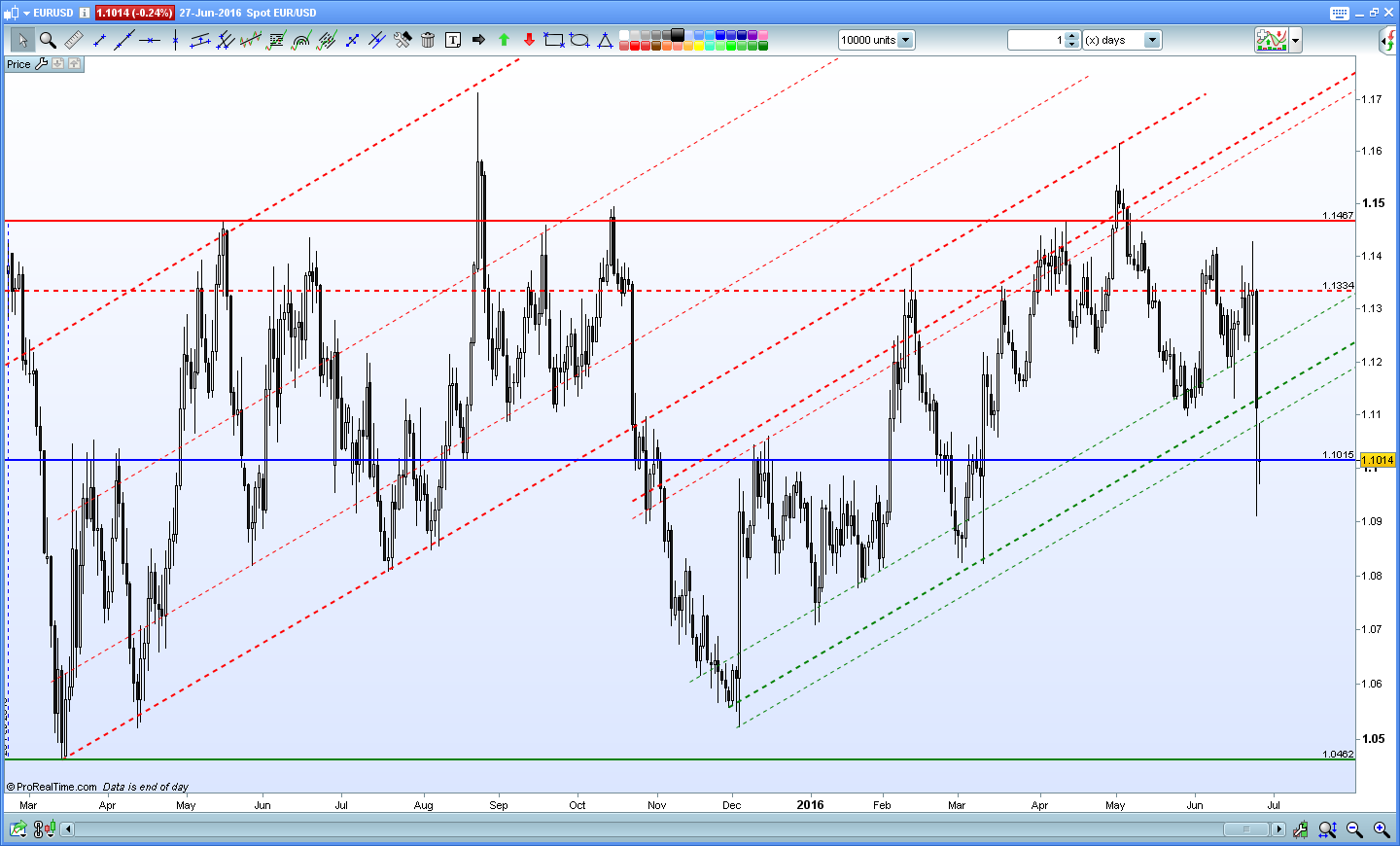The height and width of the screenshot is (846, 1400).
Task: Click the export chart icon at bottom left
Action: click(x=17, y=829)
